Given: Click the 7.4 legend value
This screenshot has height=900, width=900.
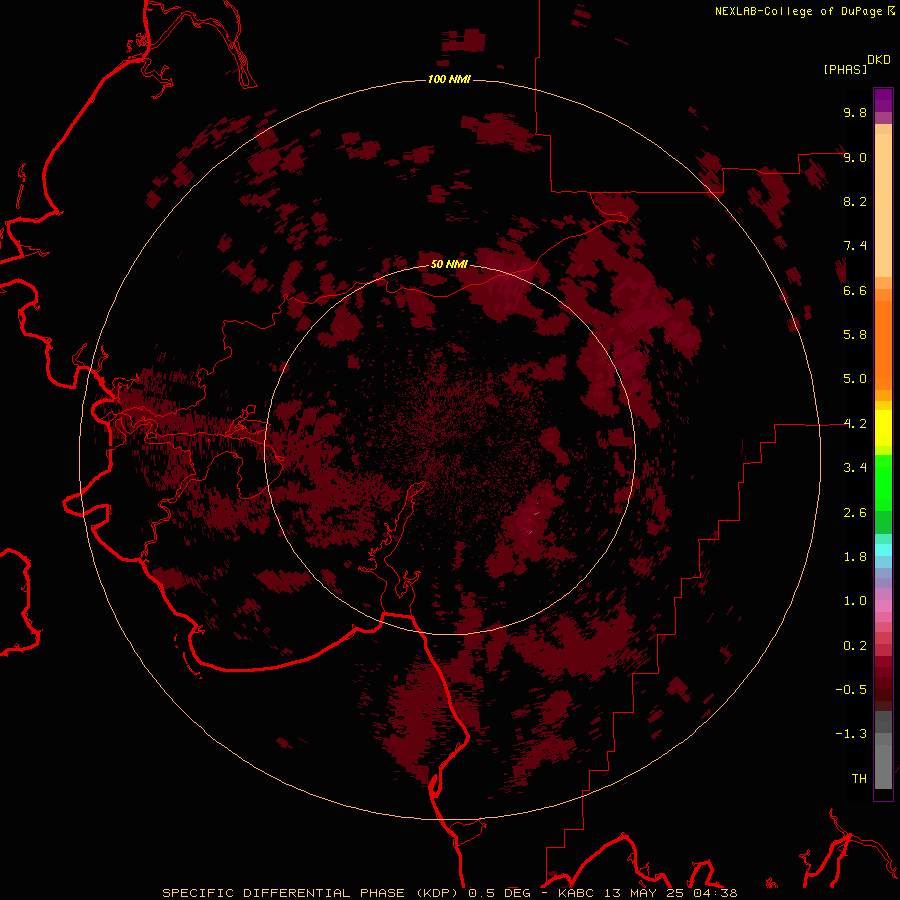Looking at the screenshot, I should pyautogui.click(x=855, y=246).
